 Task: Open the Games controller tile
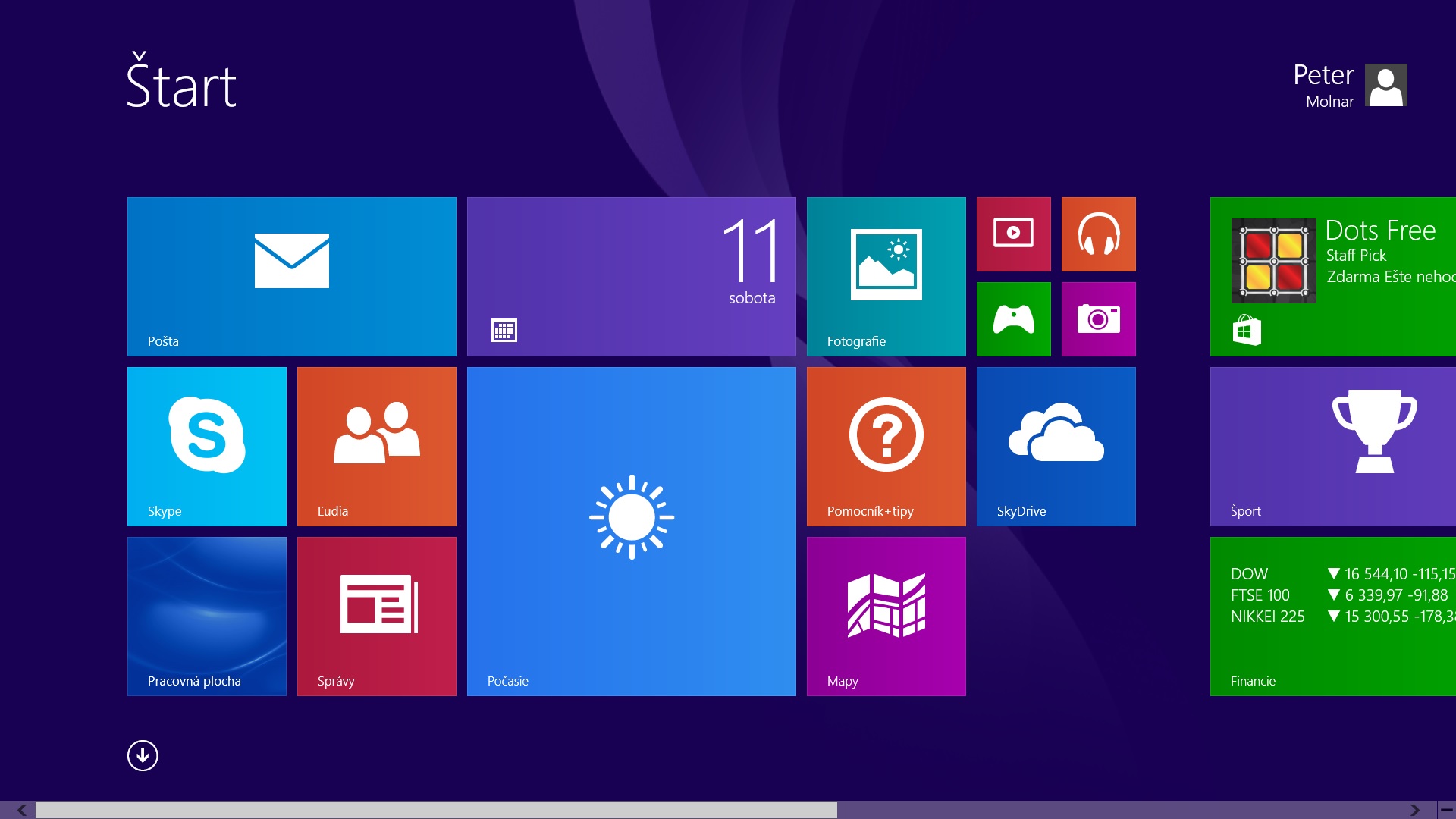1014,319
